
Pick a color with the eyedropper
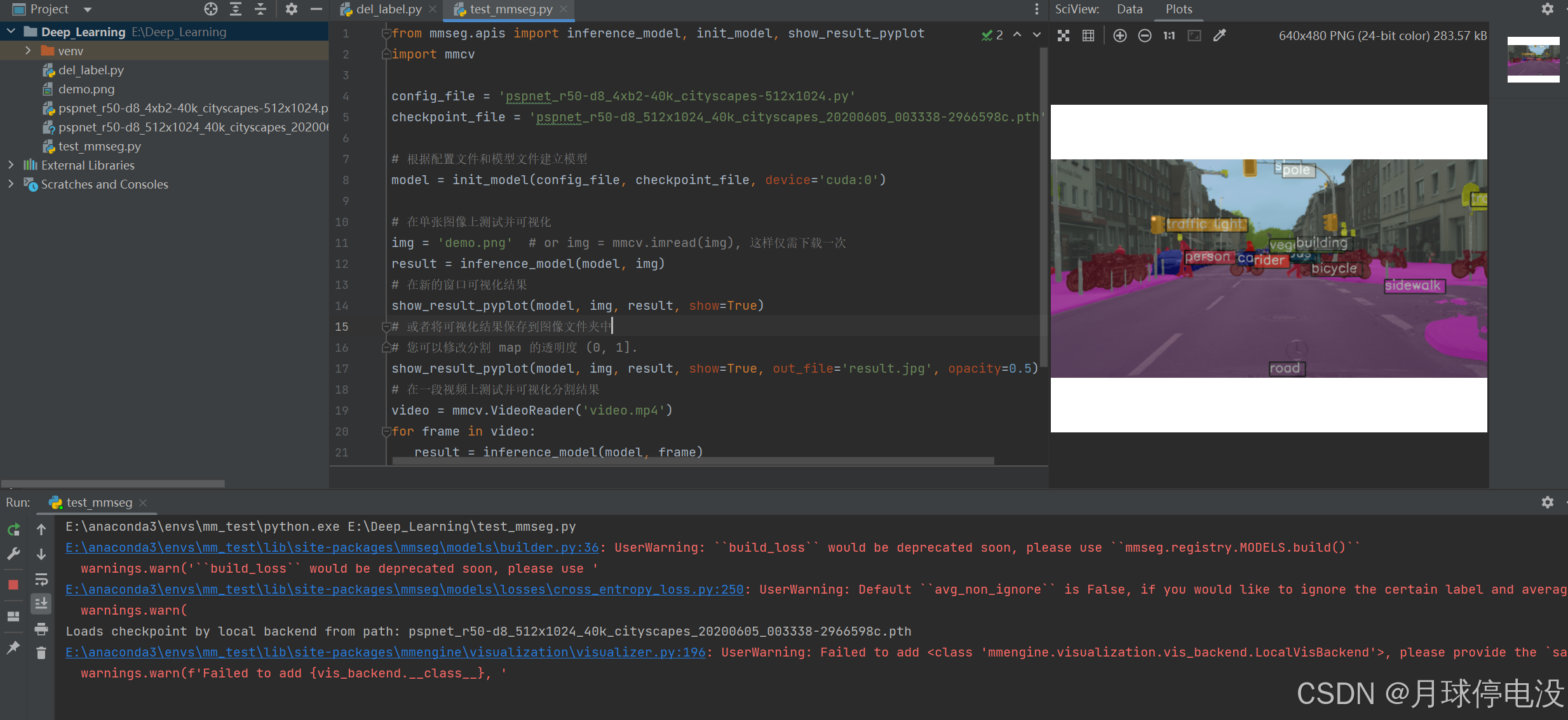point(1219,36)
